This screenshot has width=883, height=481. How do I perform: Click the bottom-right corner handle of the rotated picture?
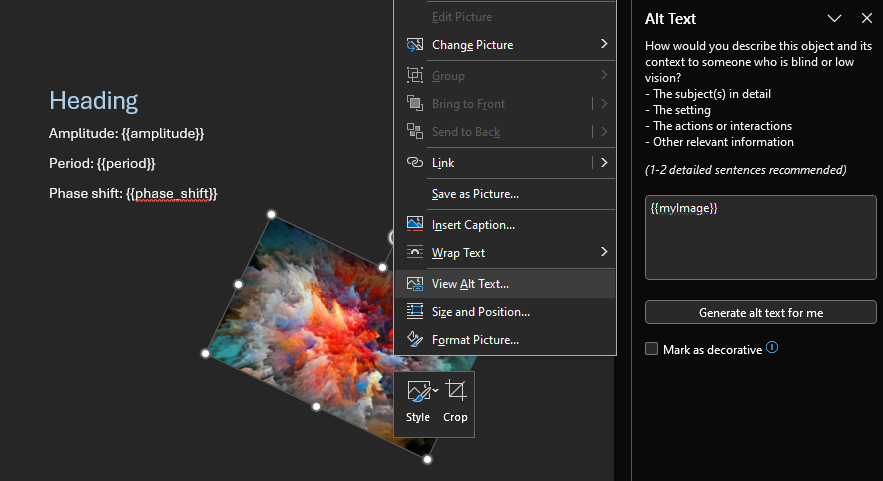coord(427,460)
